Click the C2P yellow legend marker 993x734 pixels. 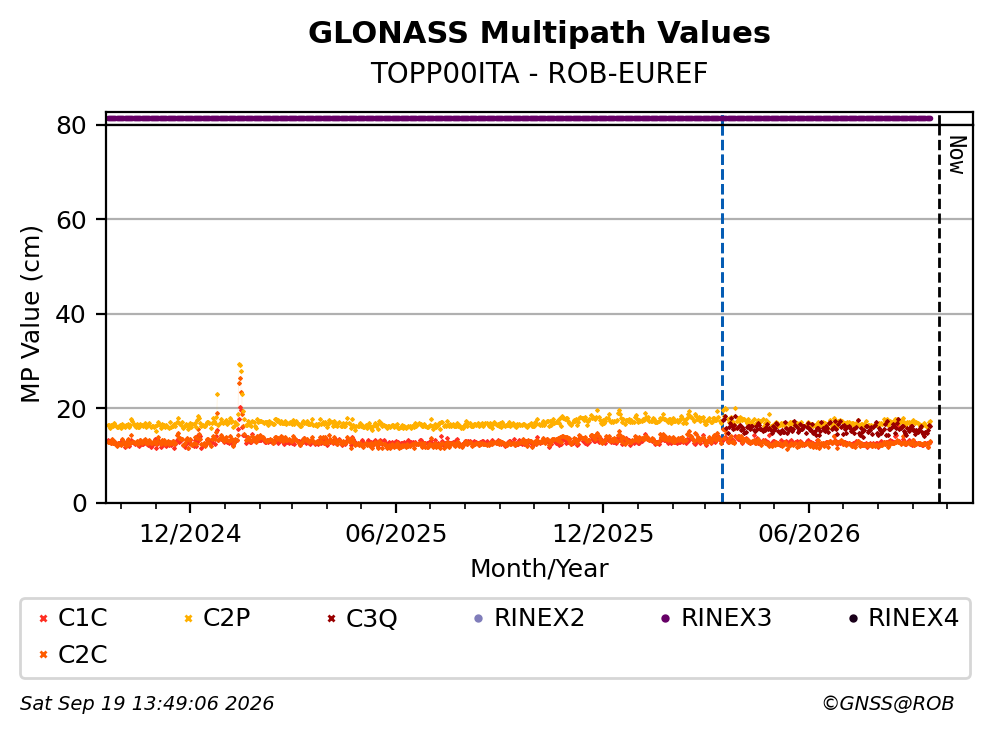pos(188,618)
